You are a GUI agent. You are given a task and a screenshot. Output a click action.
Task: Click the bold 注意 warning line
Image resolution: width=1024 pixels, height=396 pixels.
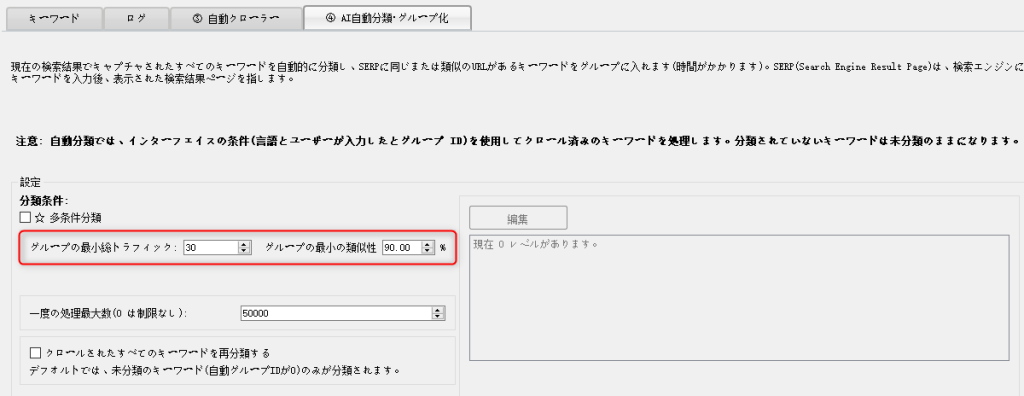(x=518, y=141)
